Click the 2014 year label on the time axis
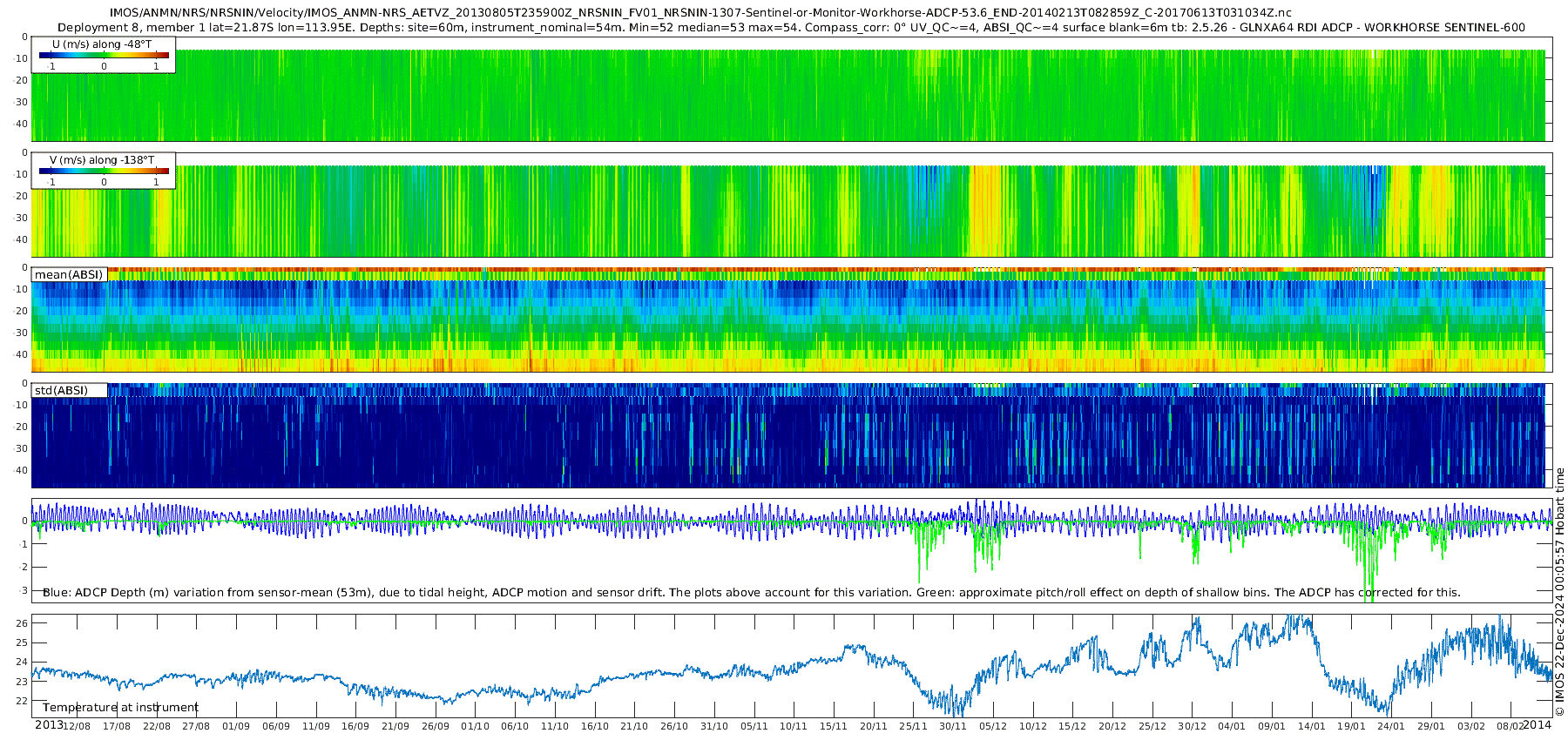The width and height of the screenshot is (1568, 740). tap(1538, 724)
